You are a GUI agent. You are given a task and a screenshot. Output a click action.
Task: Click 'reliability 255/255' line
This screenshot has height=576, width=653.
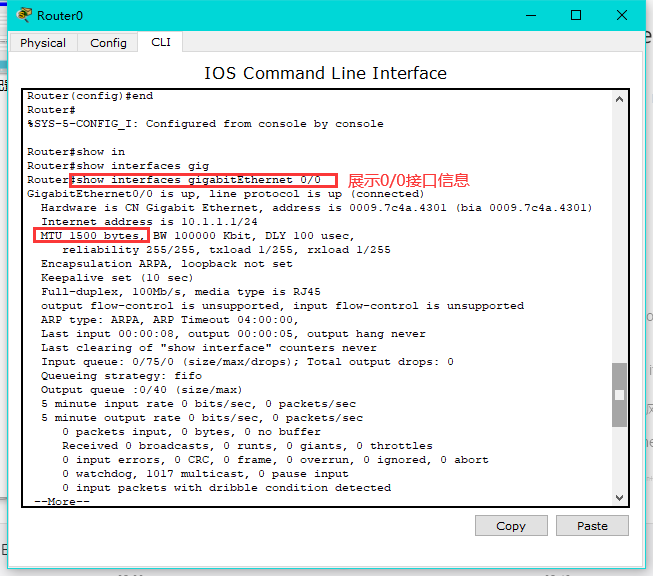pos(227,249)
